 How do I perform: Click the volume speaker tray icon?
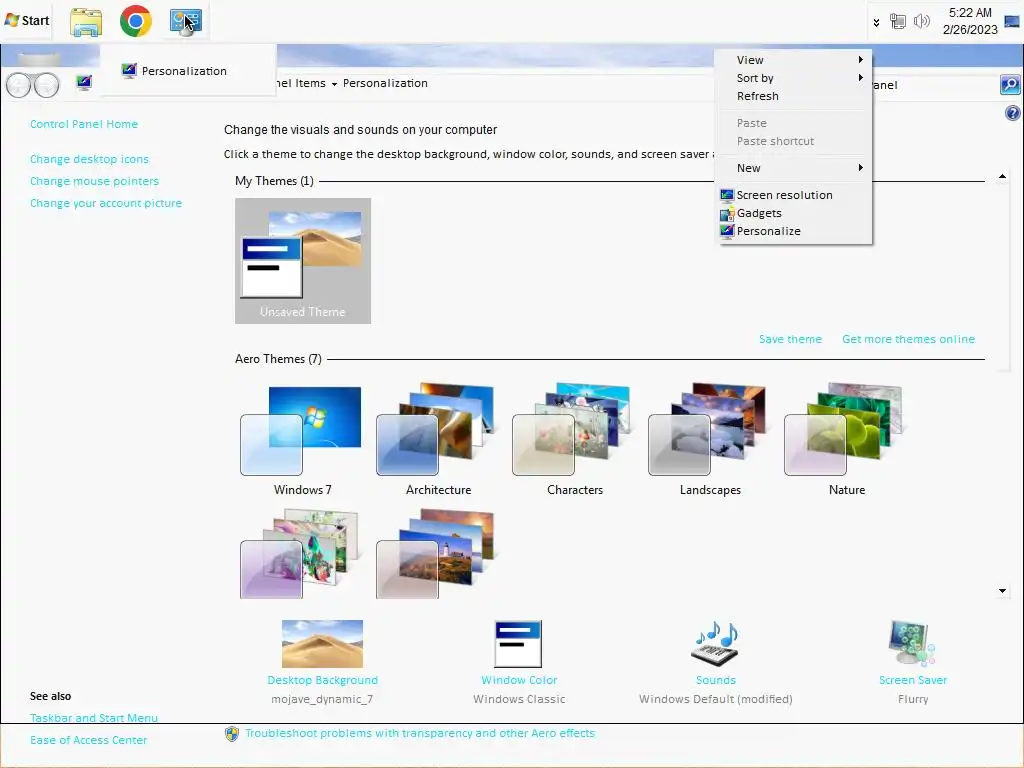click(921, 22)
